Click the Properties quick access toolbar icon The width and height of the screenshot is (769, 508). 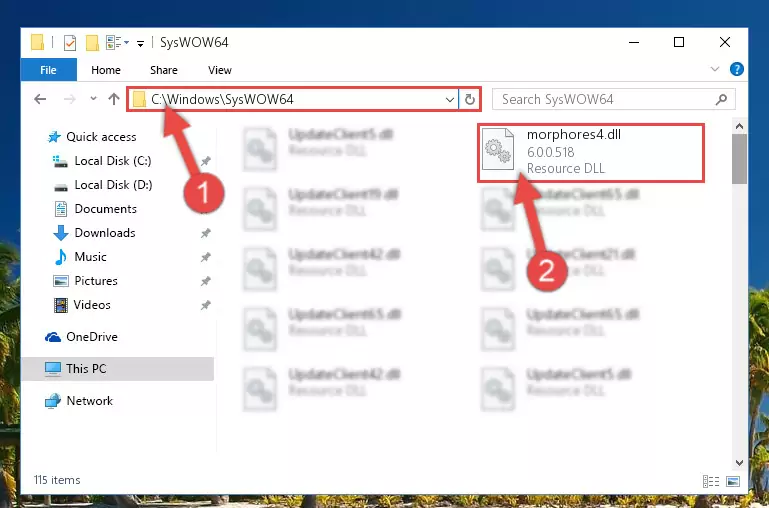point(70,43)
